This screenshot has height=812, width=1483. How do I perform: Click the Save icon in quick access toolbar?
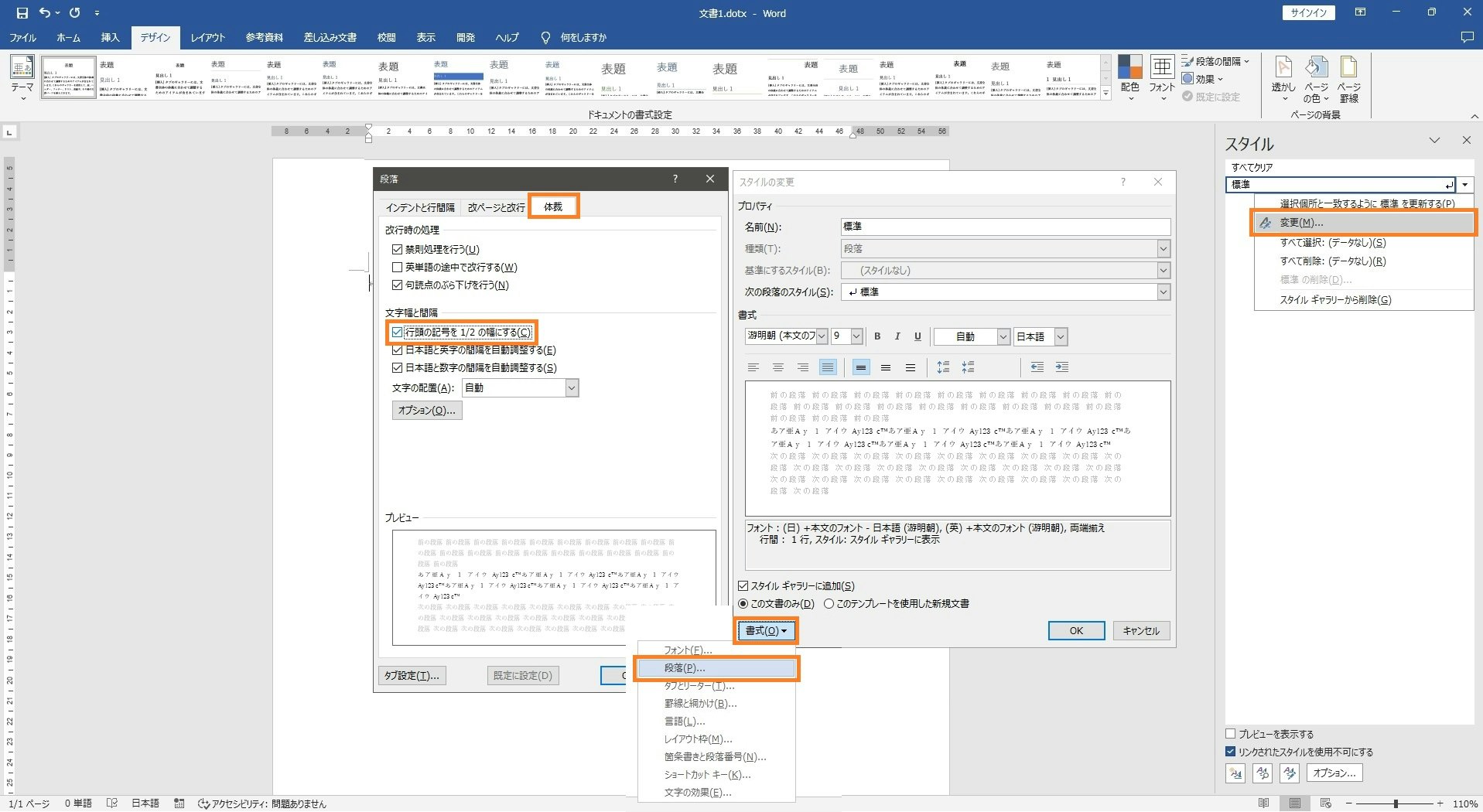pyautogui.click(x=22, y=13)
